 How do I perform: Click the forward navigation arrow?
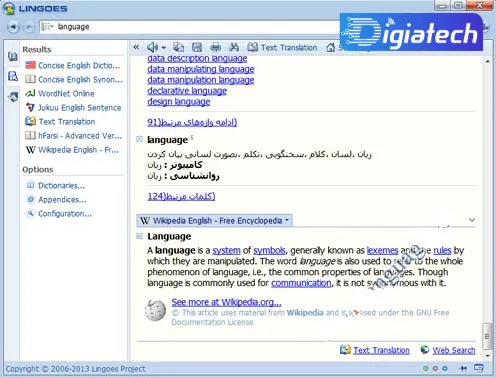pos(29,27)
